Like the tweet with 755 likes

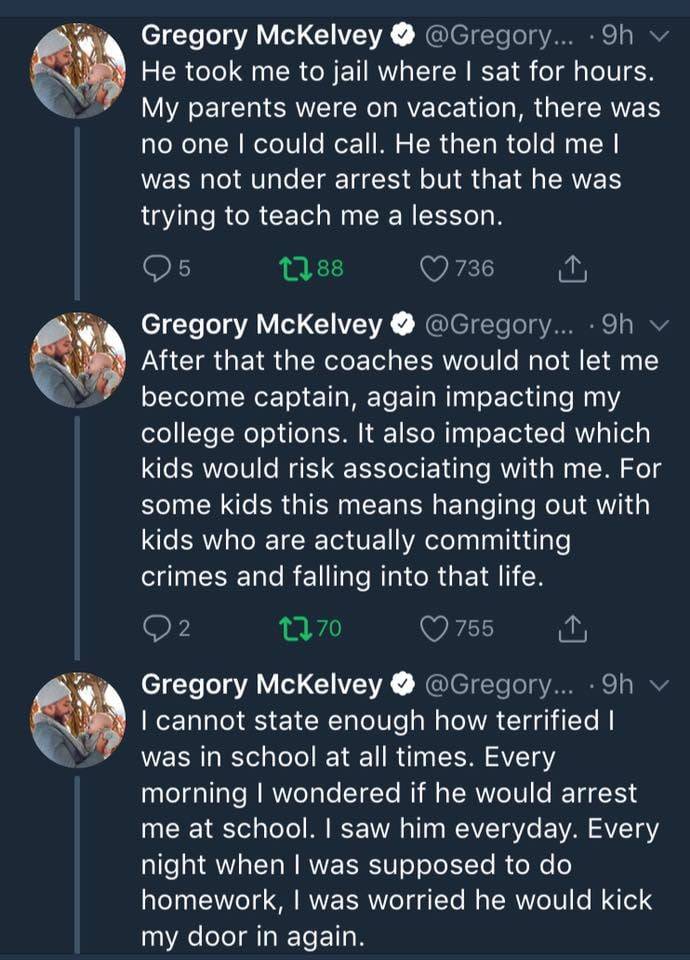coord(433,628)
